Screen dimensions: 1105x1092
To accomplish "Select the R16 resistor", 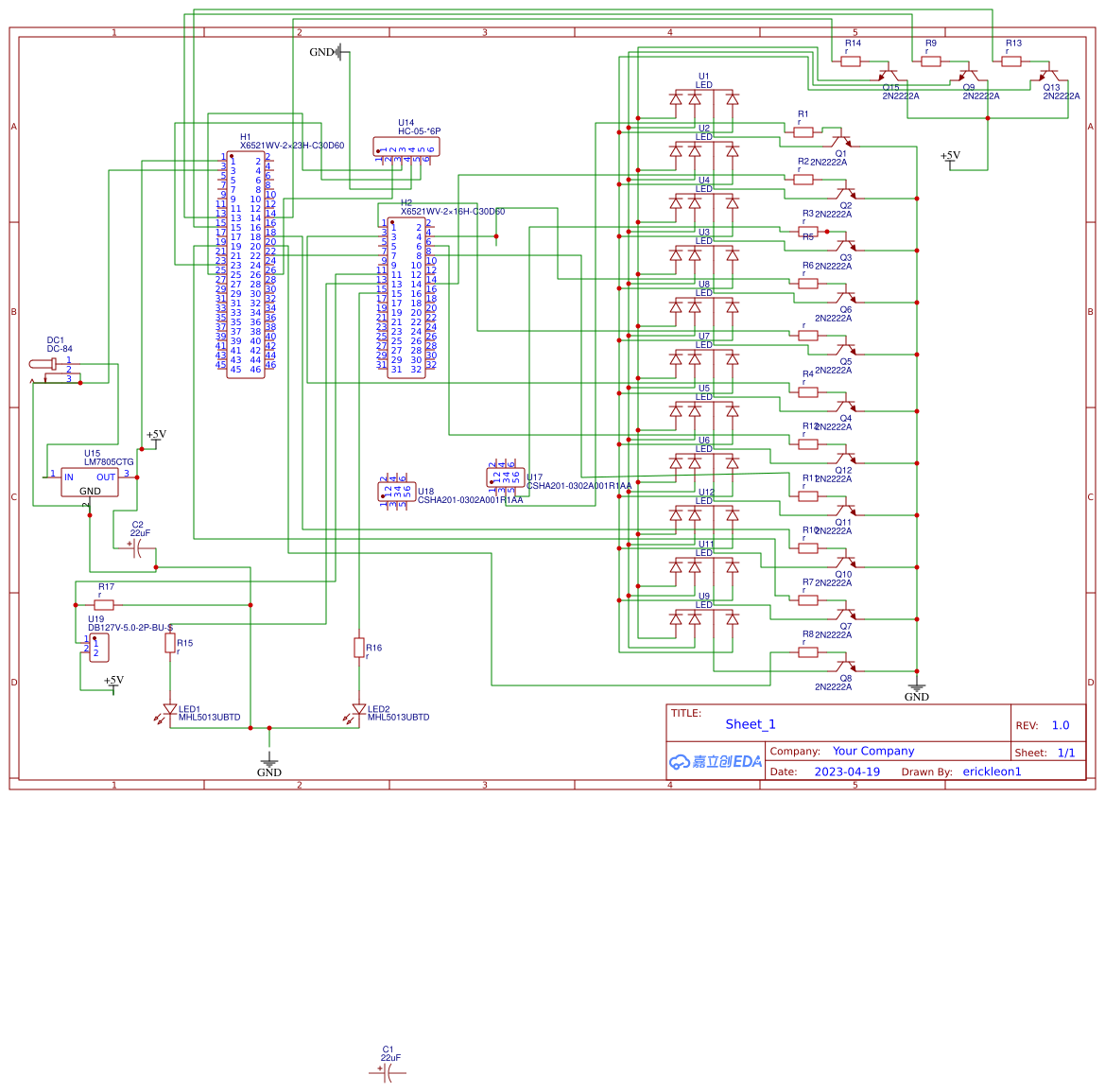I will click(x=359, y=647).
